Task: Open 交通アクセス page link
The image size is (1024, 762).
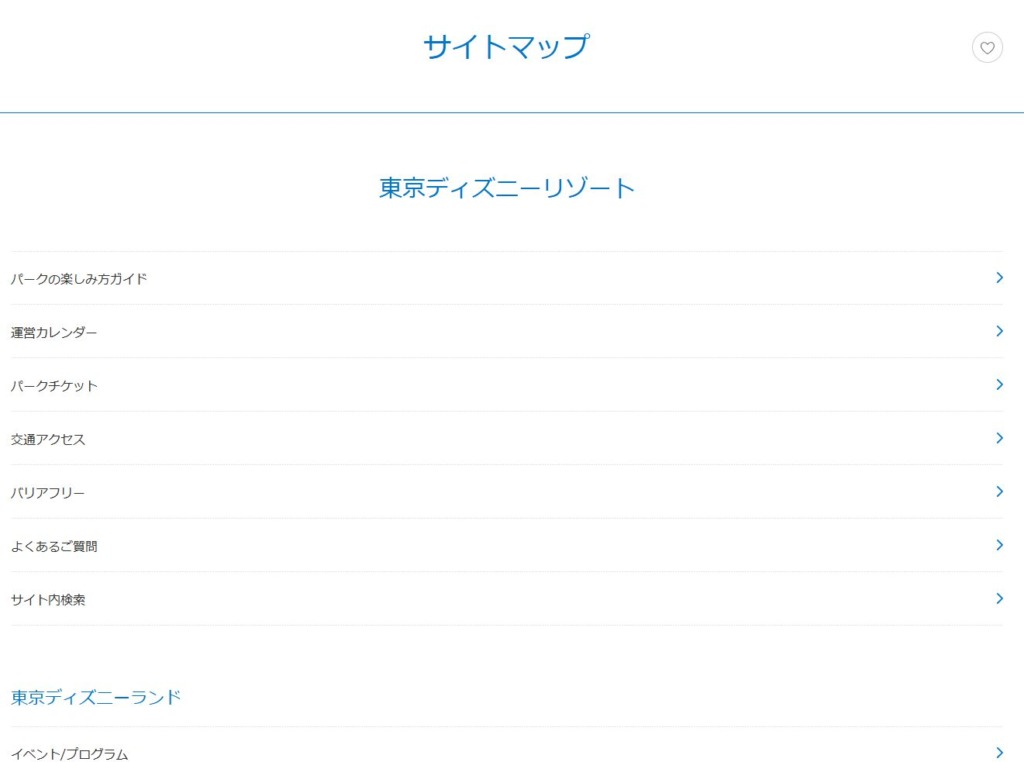Action: (48, 439)
